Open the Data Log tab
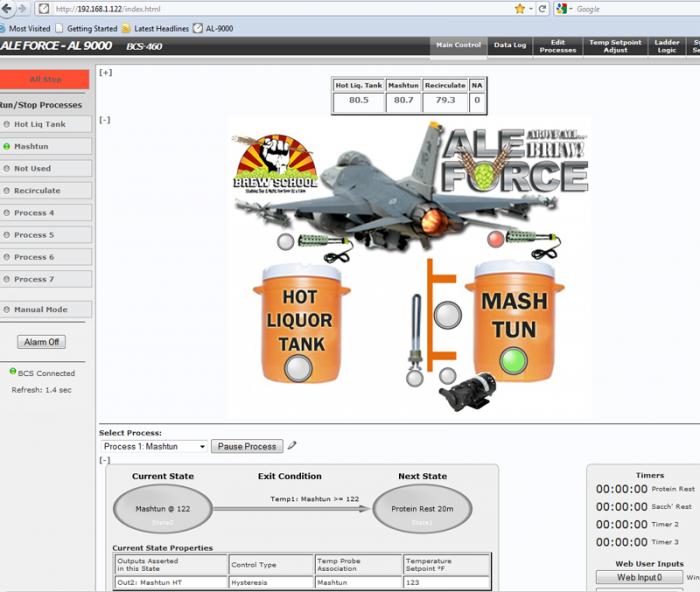The width and height of the screenshot is (700, 592). coord(510,46)
